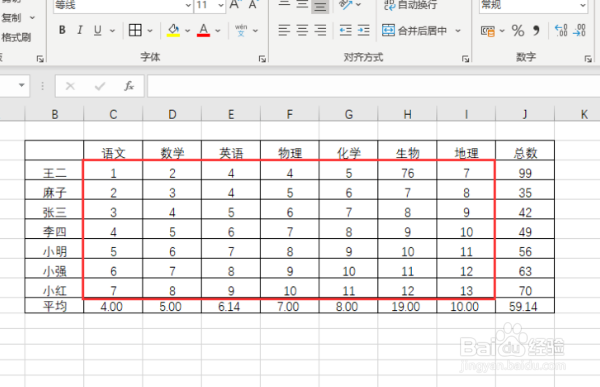This screenshot has height=387, width=600.
Task: Apply comma thousands separator style
Action: [536, 31]
